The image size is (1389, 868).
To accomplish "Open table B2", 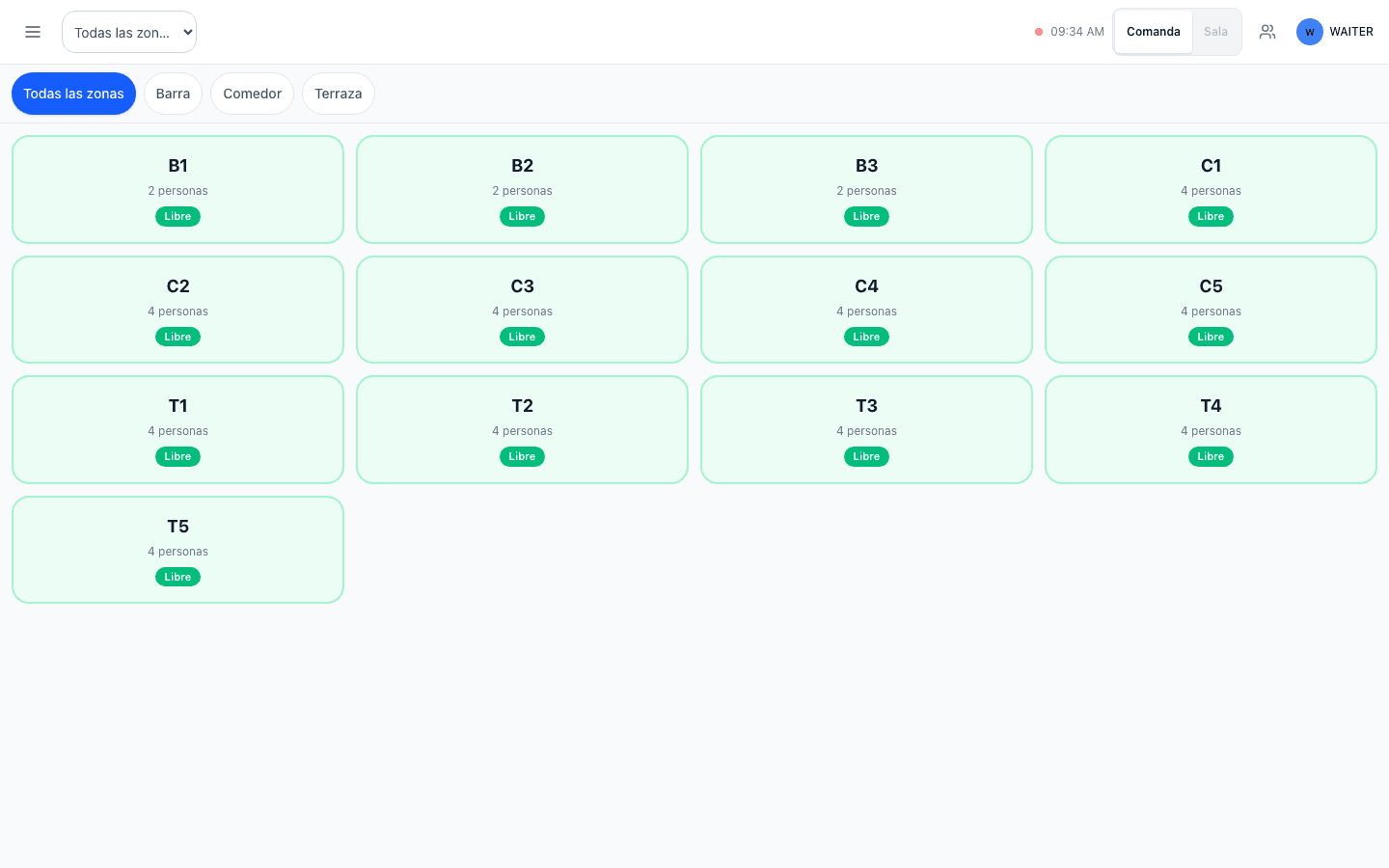I will coord(522,189).
